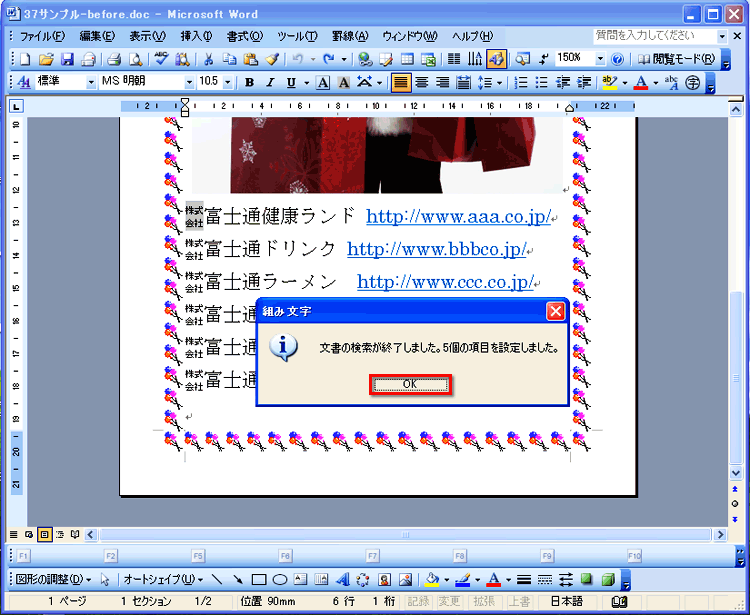The image size is (750, 615).
Task: Open the Document Map icon
Action: (x=522, y=59)
